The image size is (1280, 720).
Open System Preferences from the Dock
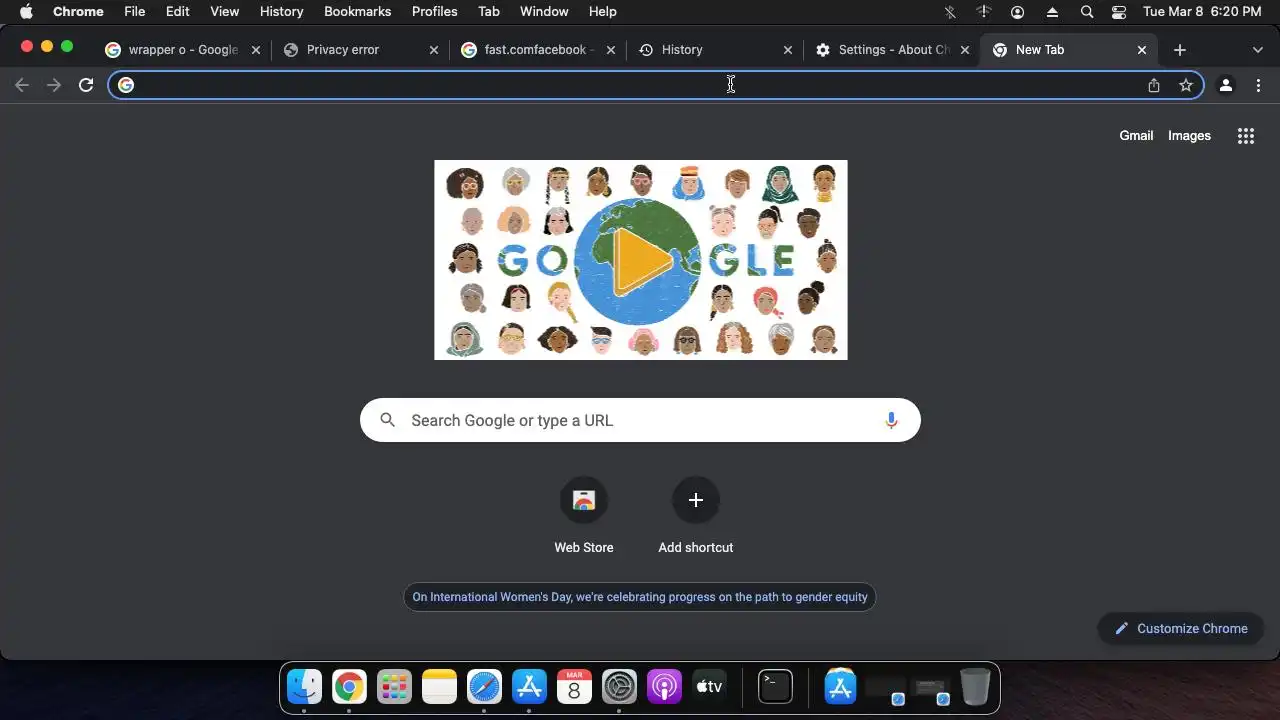619,687
